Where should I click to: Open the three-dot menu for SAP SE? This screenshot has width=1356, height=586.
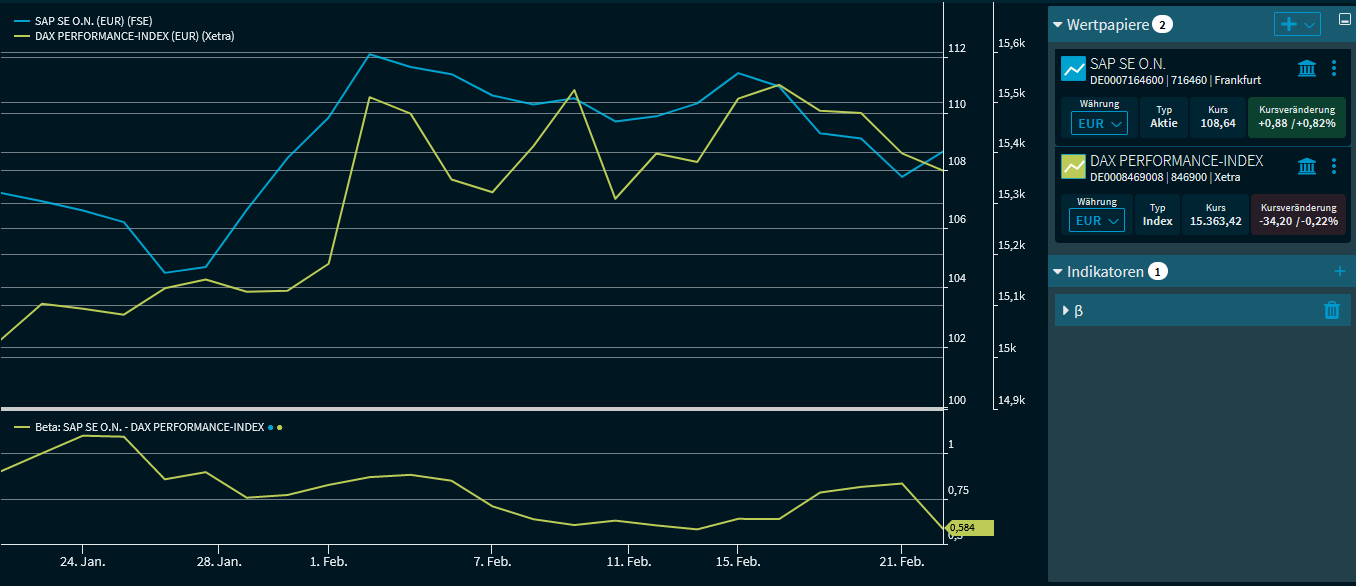tap(1333, 68)
